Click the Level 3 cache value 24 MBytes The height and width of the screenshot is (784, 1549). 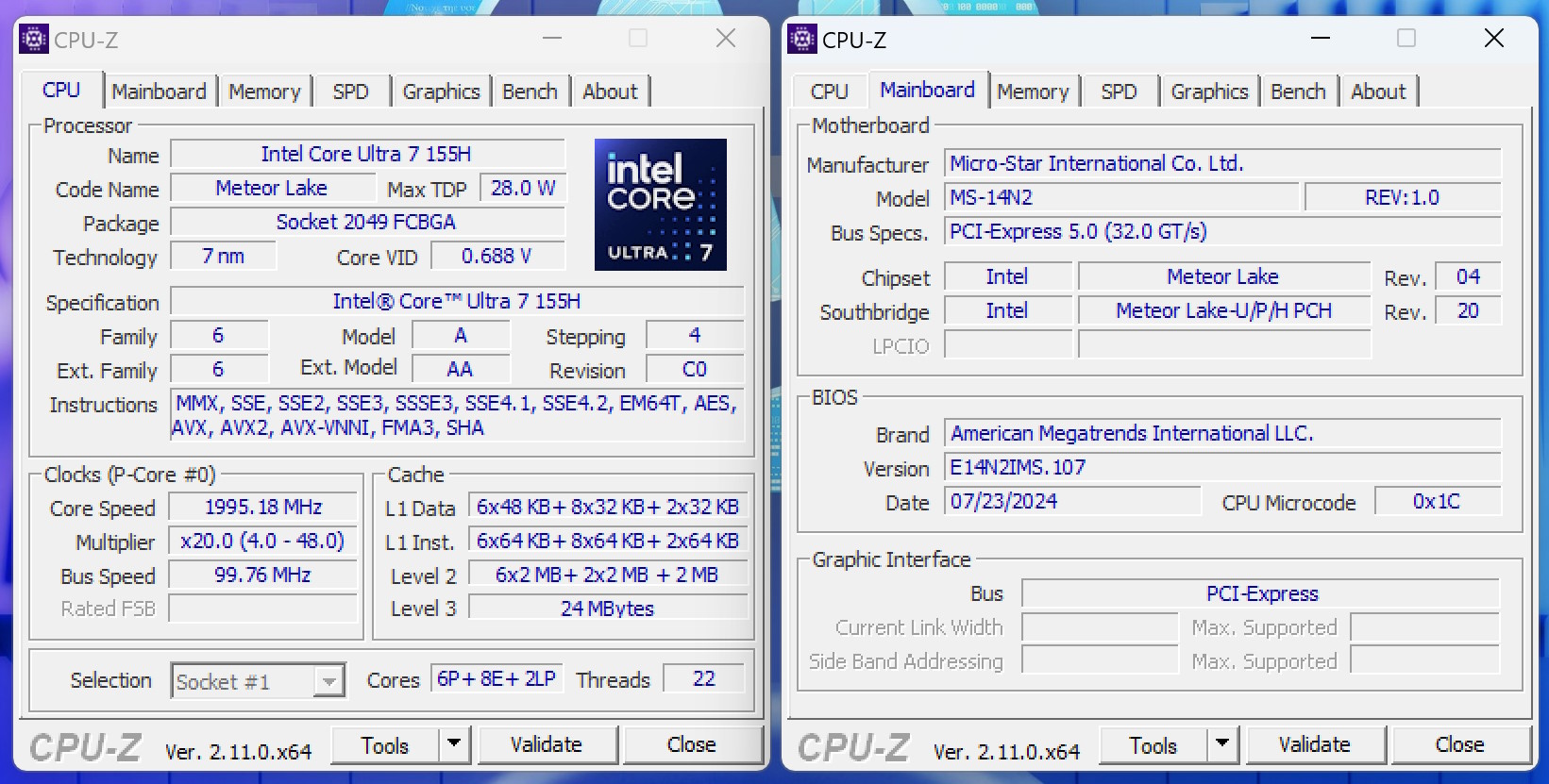pyautogui.click(x=608, y=609)
